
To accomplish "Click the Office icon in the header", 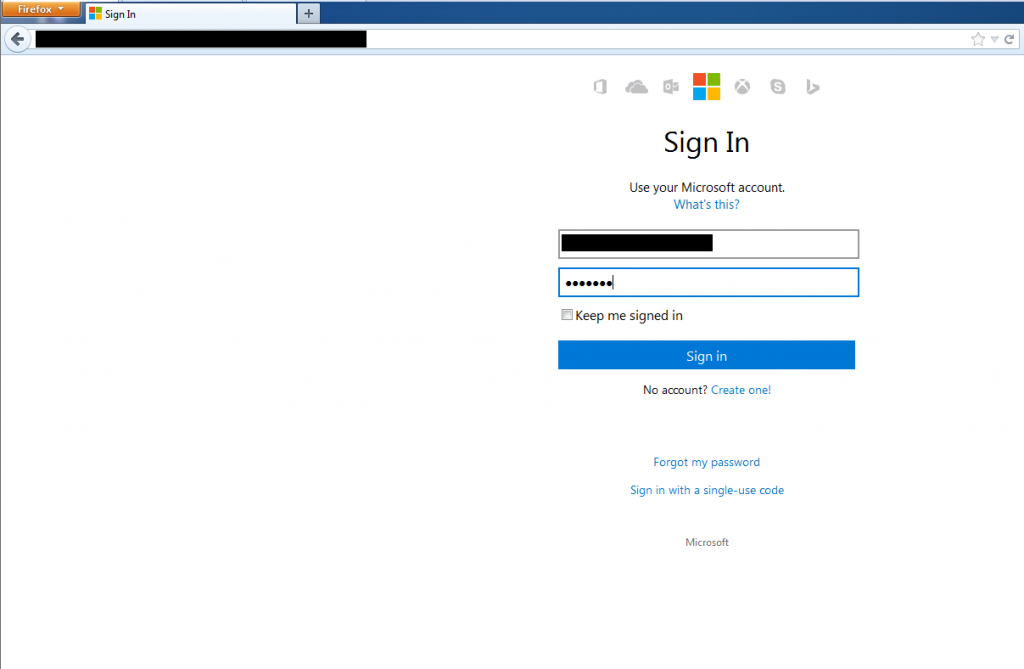I will [600, 87].
